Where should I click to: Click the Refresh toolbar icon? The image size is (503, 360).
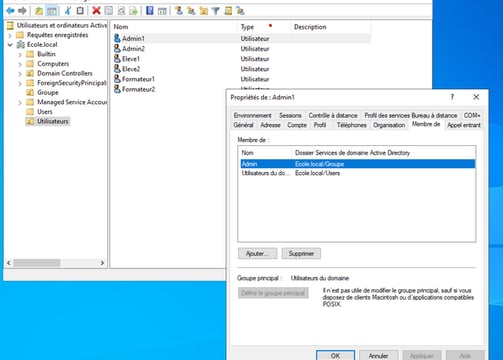121,11
